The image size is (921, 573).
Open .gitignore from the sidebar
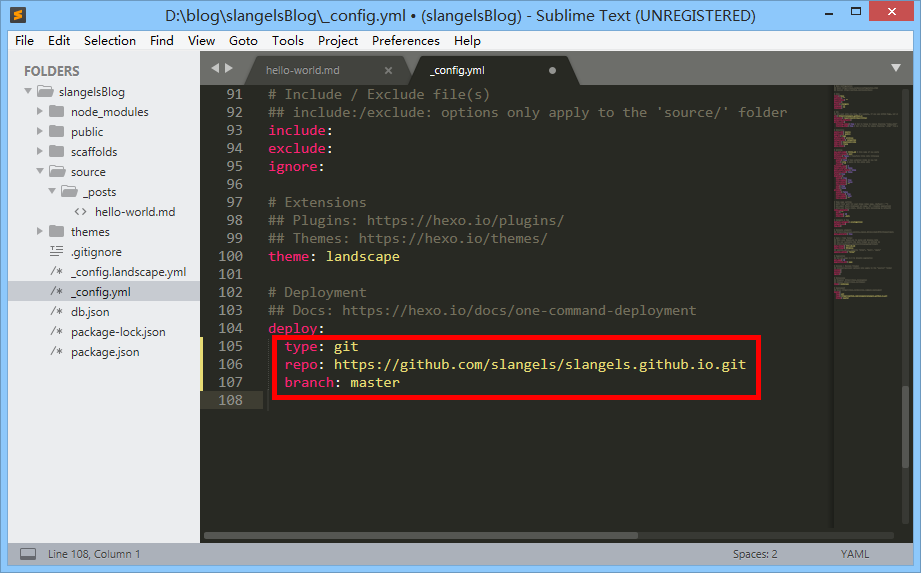pos(96,252)
